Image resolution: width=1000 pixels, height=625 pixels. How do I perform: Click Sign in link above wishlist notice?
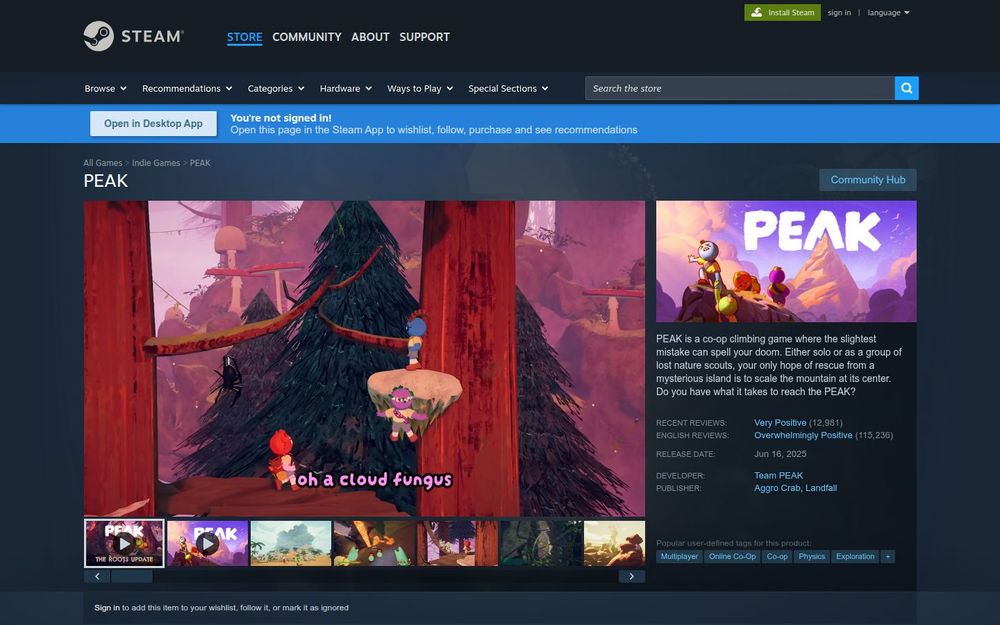[107, 608]
